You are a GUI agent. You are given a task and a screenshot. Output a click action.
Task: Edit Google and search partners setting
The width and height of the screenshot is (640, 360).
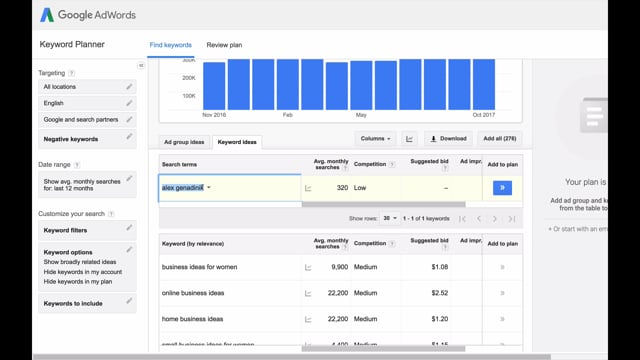click(x=129, y=119)
